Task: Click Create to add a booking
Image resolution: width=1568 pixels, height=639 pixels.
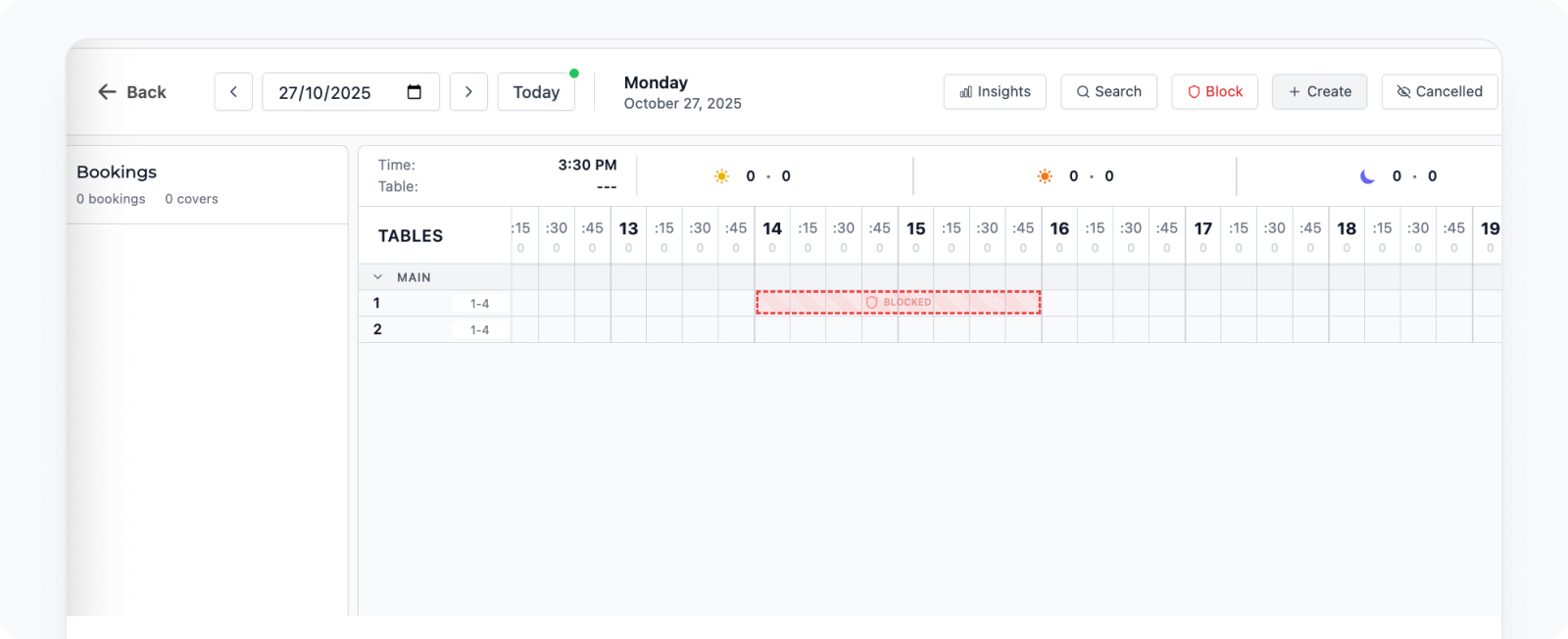Action: click(1319, 92)
